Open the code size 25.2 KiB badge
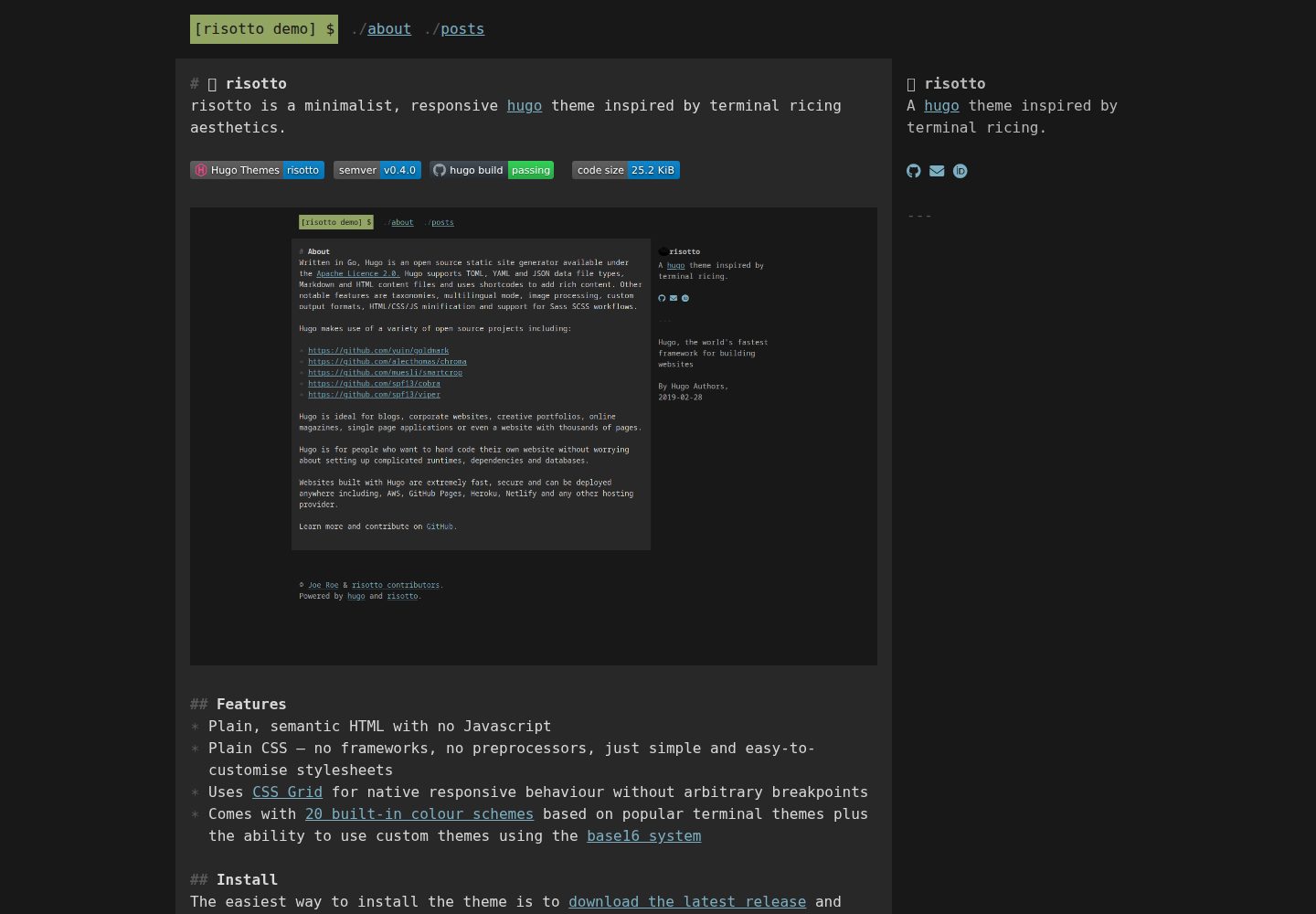This screenshot has width=1316, height=914. click(x=626, y=170)
